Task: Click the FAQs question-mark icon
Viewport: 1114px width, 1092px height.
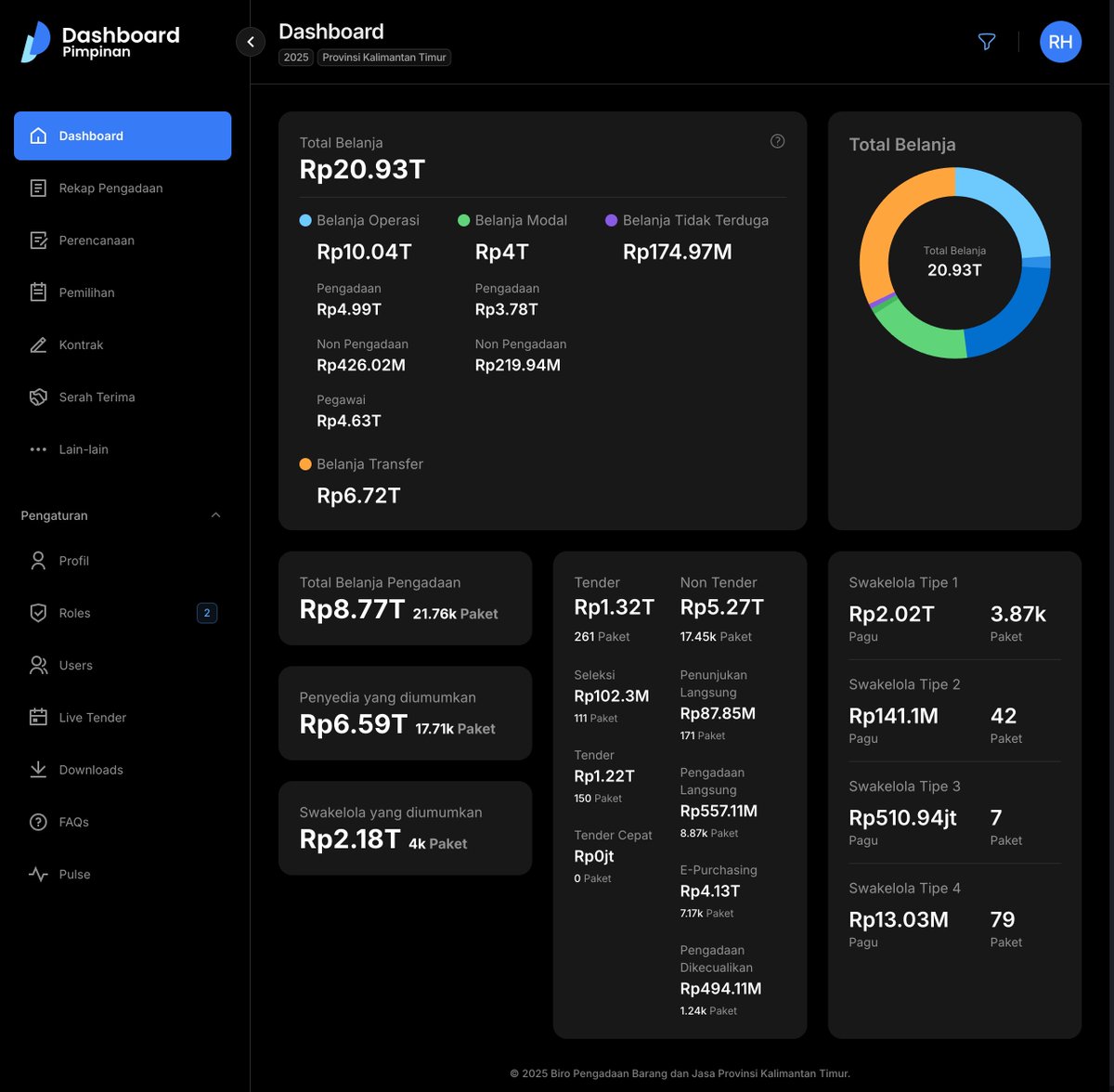Action: pos(38,822)
